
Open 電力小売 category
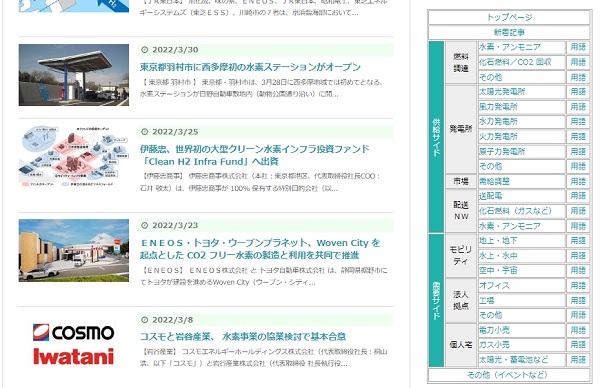494,330
